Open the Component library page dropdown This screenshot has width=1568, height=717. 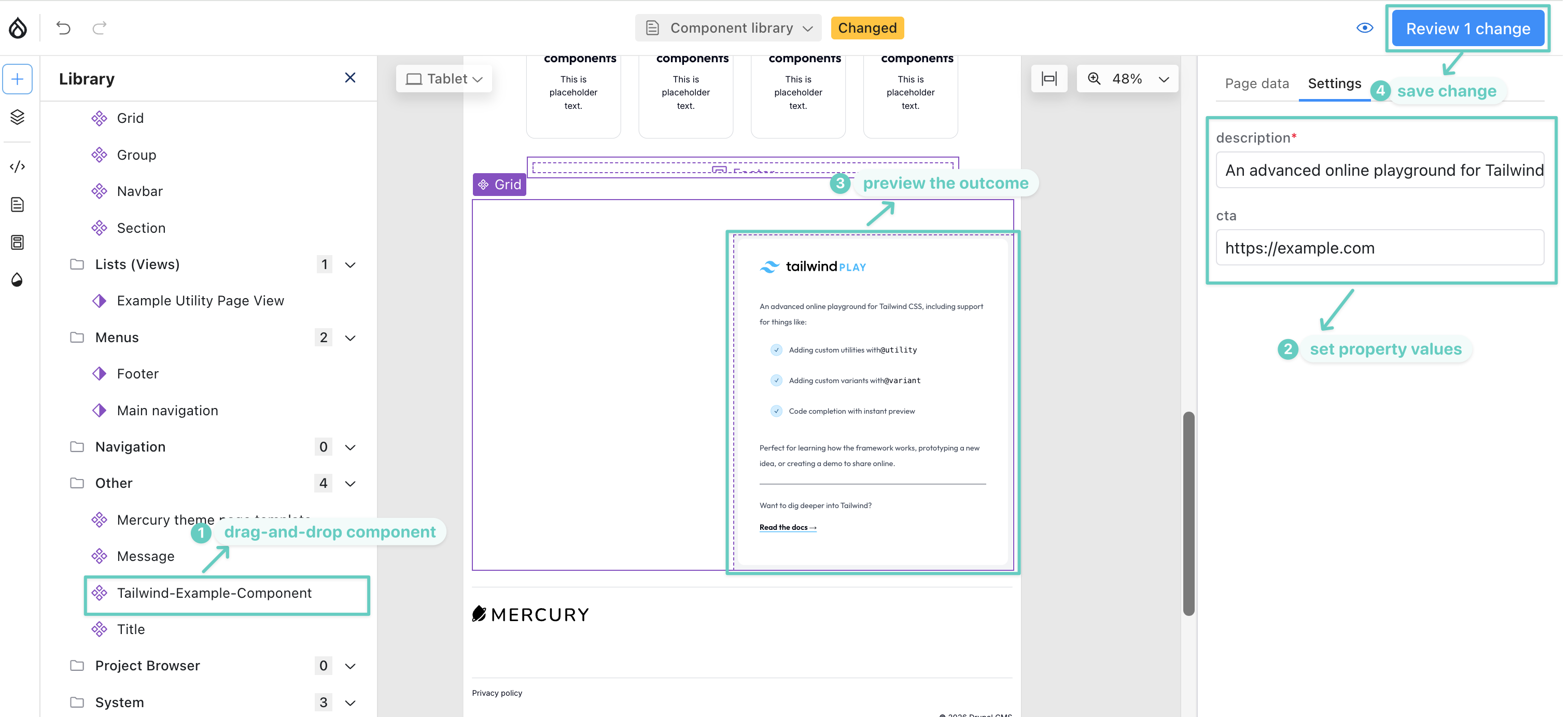point(728,28)
